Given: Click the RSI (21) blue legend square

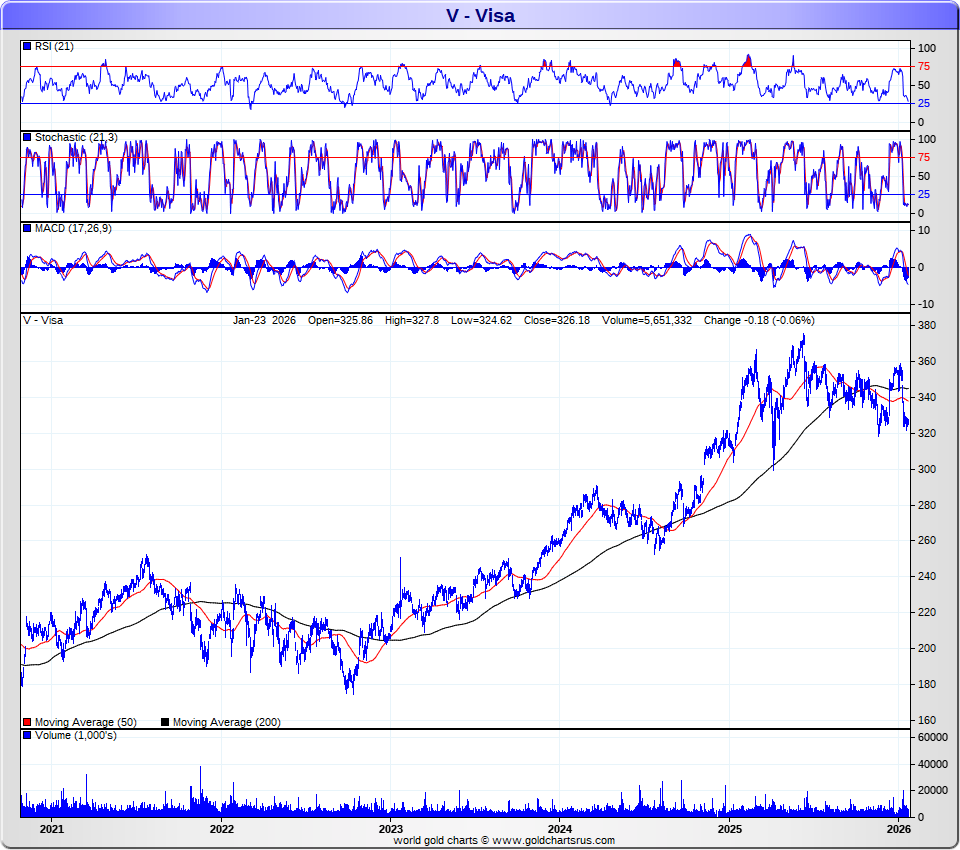Looking at the screenshot, I should click(27, 46).
